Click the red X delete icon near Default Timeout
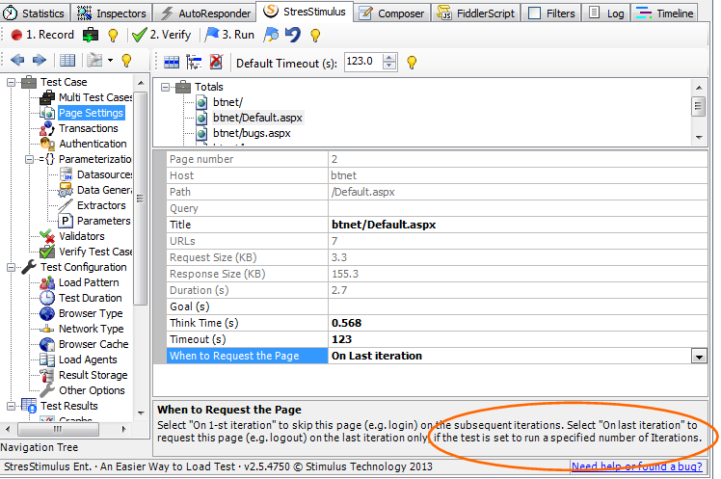721x479 pixels. click(216, 62)
